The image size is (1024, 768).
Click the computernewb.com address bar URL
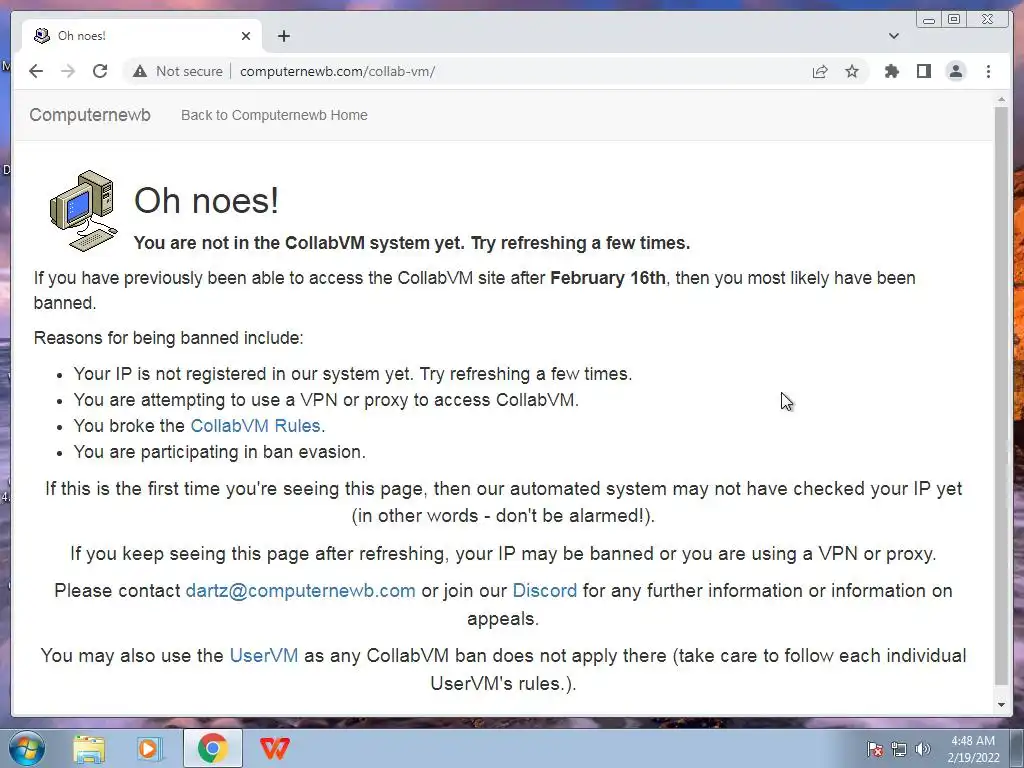coord(337,71)
